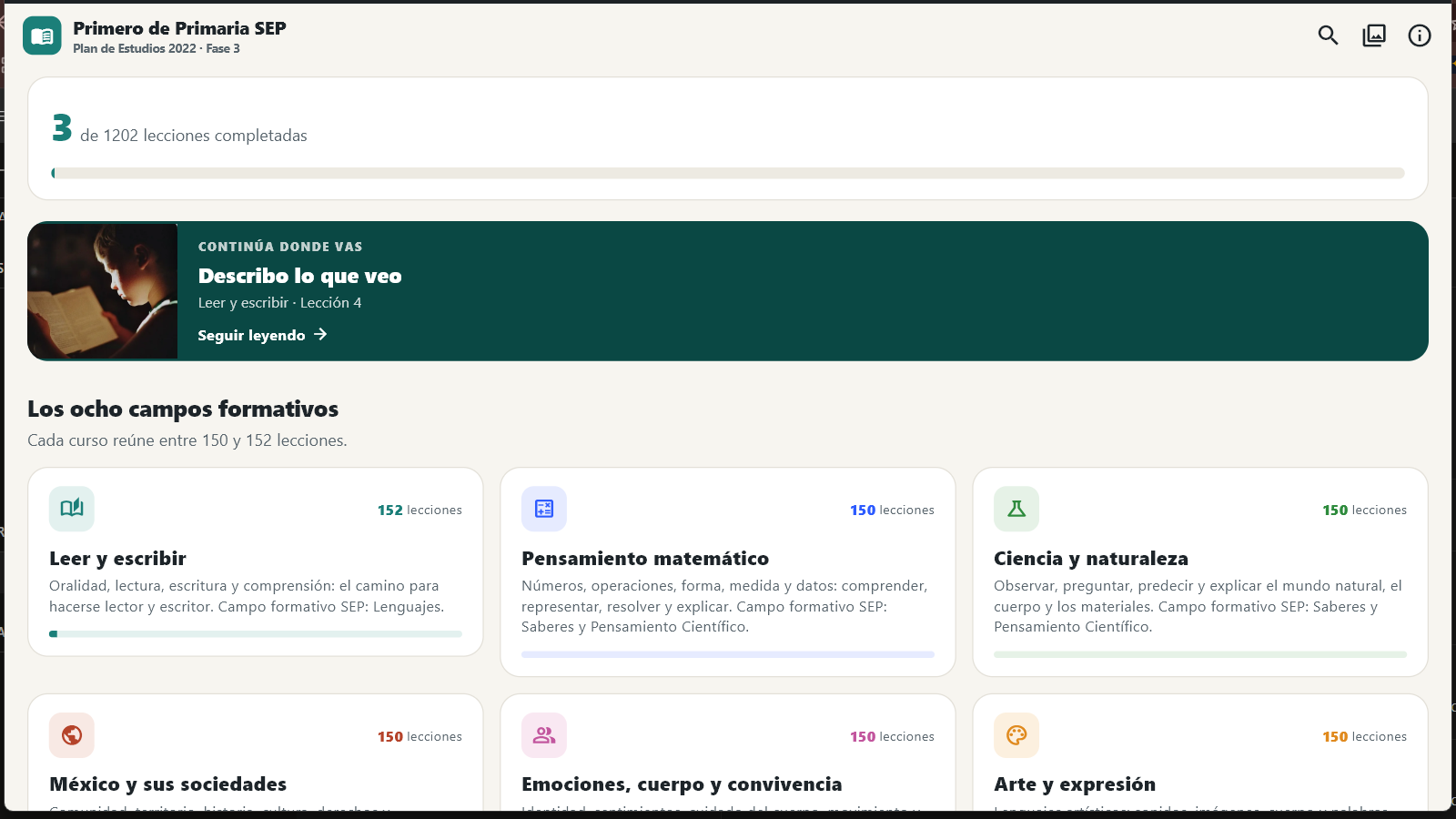This screenshot has height=819, width=1456.
Task: Click the 150 lecciones count on Ciencia y naturaleza
Action: (1364, 511)
